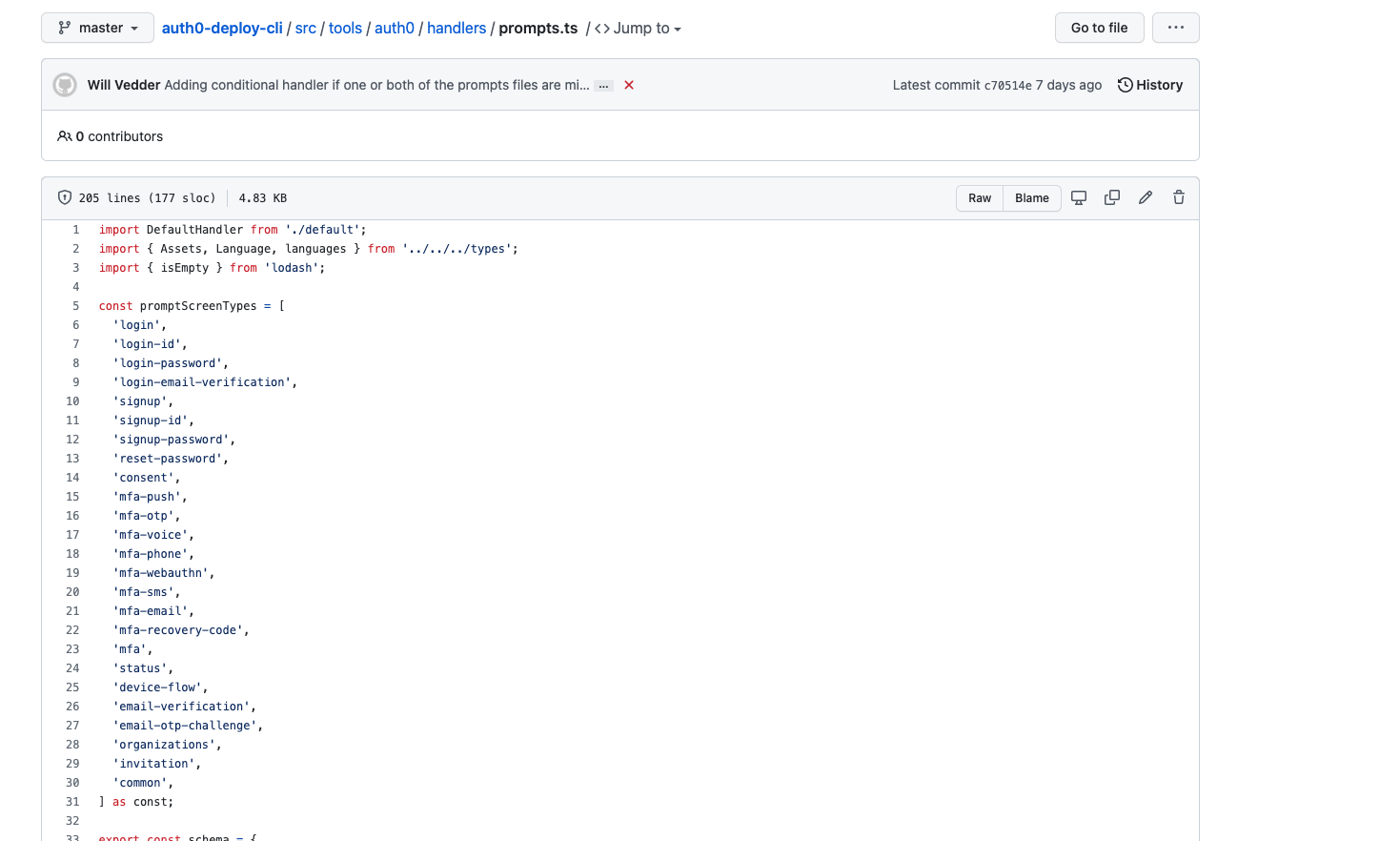
Task: Dismiss the commit message with the red X
Action: coord(628,85)
